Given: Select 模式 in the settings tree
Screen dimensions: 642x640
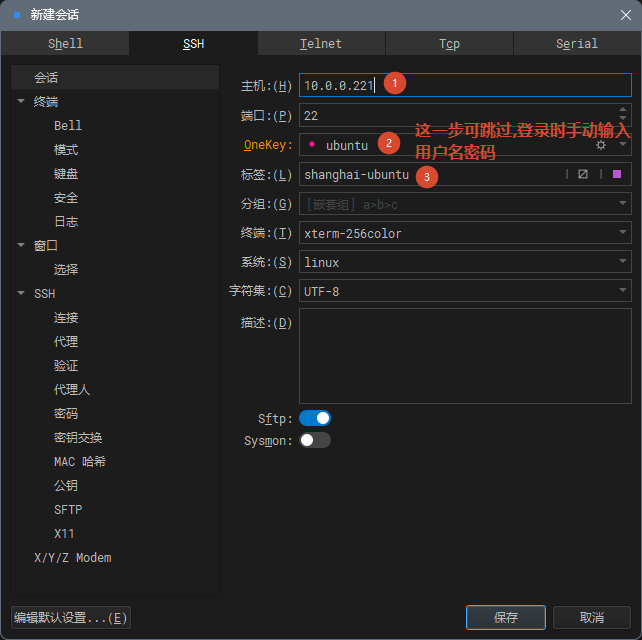Looking at the screenshot, I should coord(66,149).
